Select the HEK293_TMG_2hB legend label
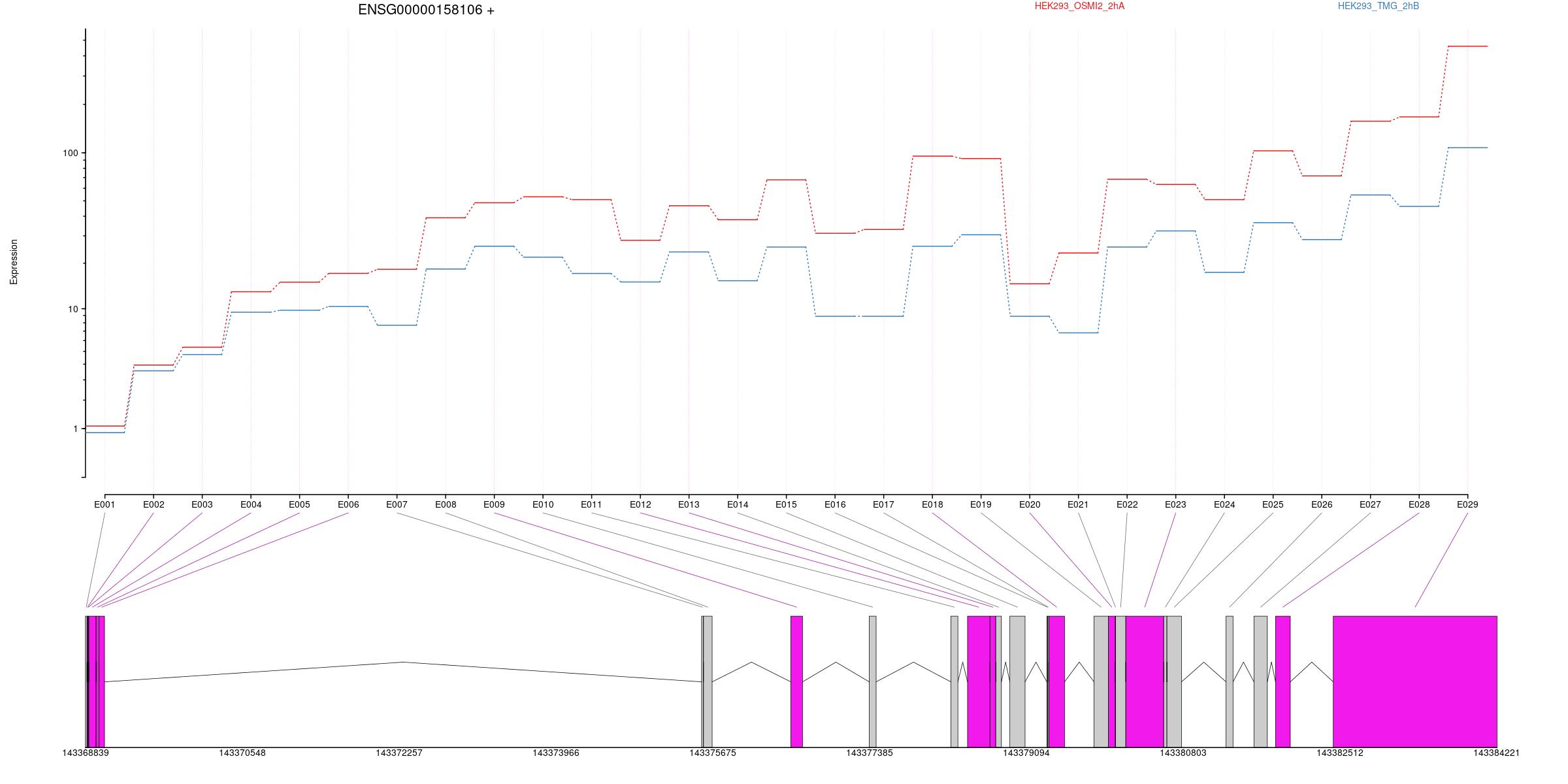The height and width of the screenshot is (784, 1568). click(1379, 6)
